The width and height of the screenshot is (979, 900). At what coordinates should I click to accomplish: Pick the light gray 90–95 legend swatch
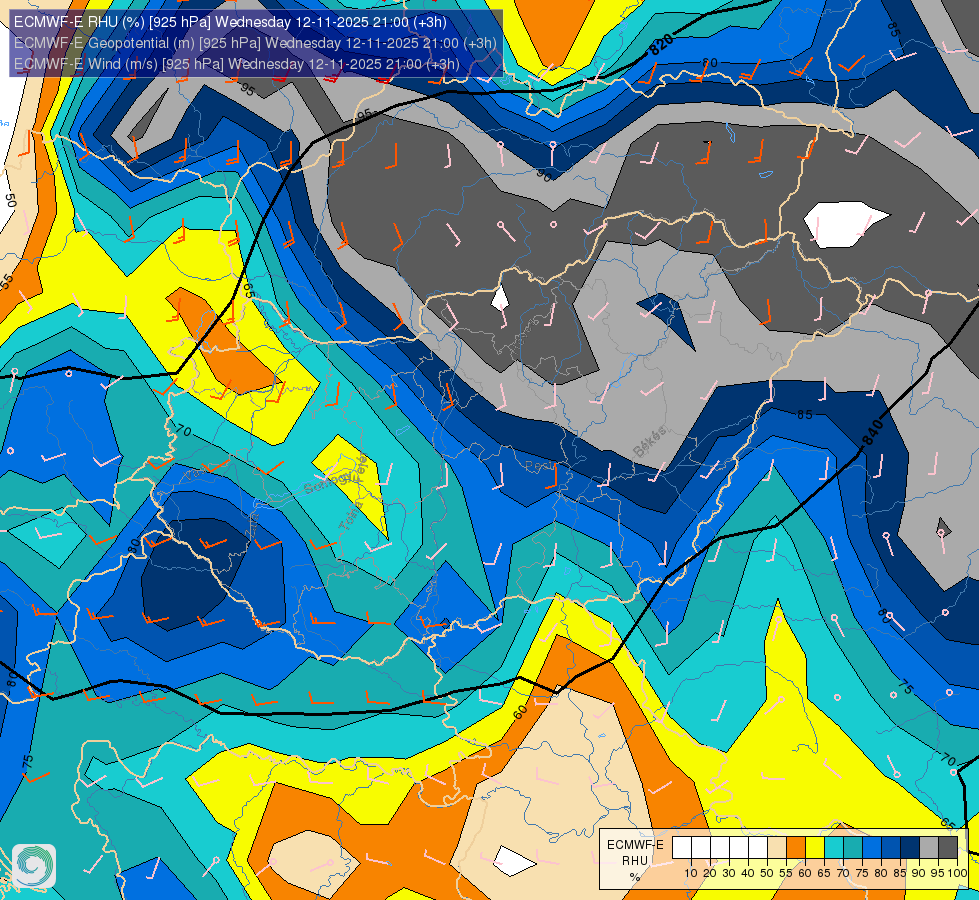(929, 847)
